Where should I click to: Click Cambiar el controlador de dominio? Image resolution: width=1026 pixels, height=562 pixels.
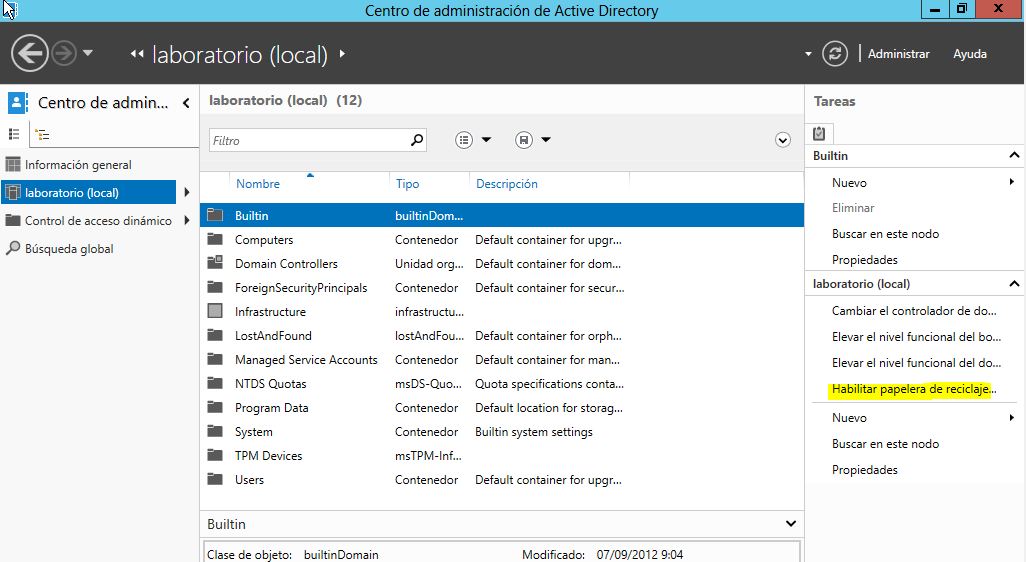point(914,311)
